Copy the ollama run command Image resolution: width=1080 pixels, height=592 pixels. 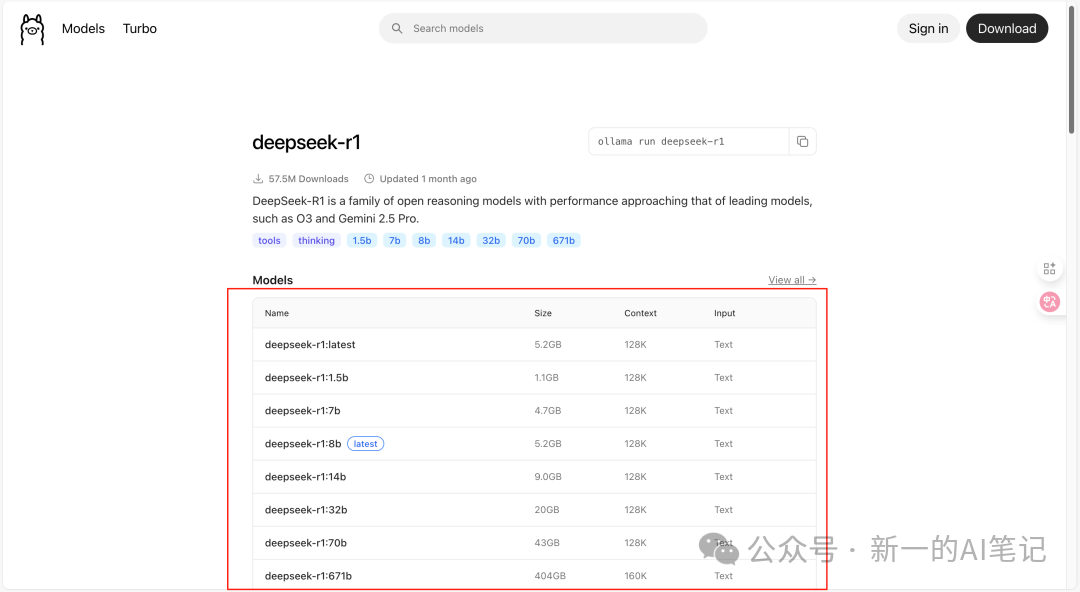[x=802, y=141]
